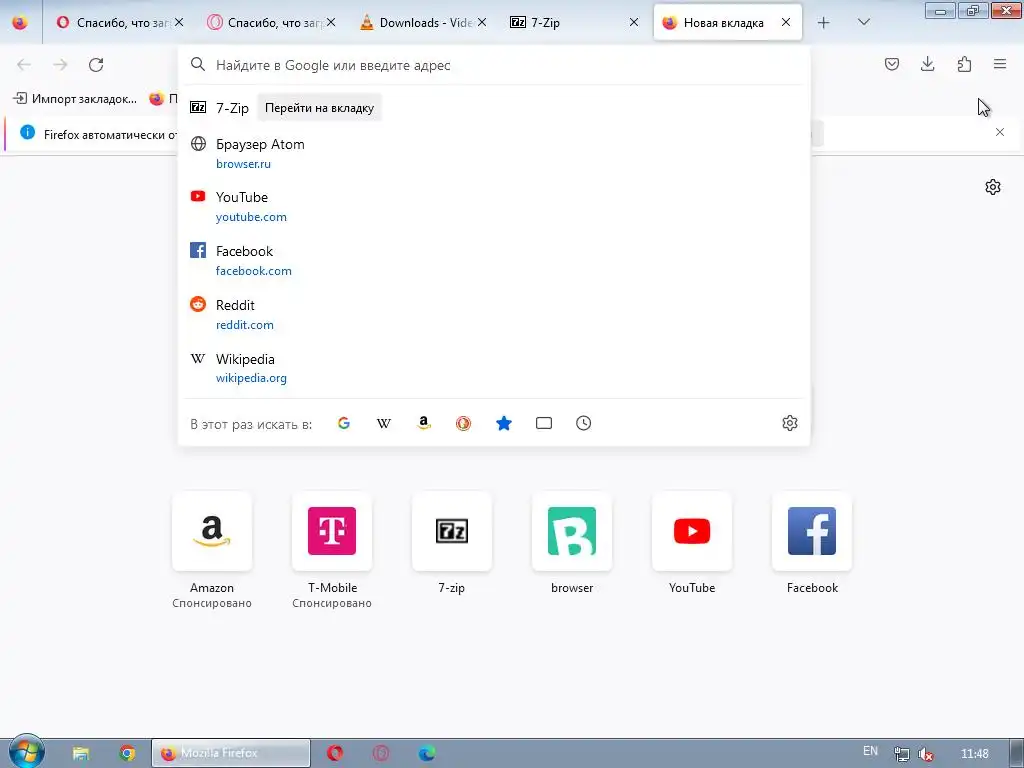
Task: Open Opera GX from the taskbar
Action: (381, 753)
